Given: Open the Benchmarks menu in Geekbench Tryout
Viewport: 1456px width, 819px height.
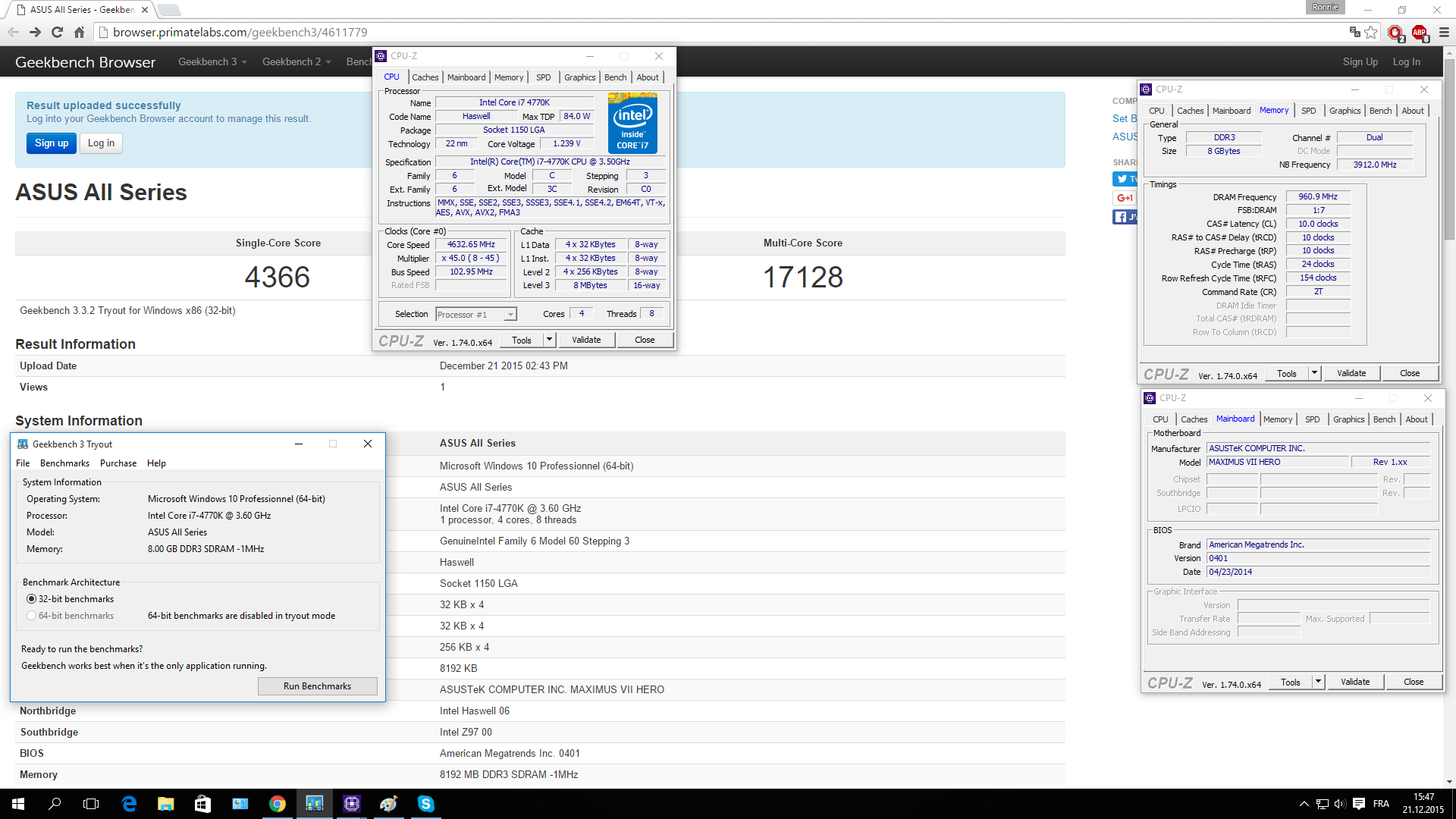Looking at the screenshot, I should coord(64,463).
